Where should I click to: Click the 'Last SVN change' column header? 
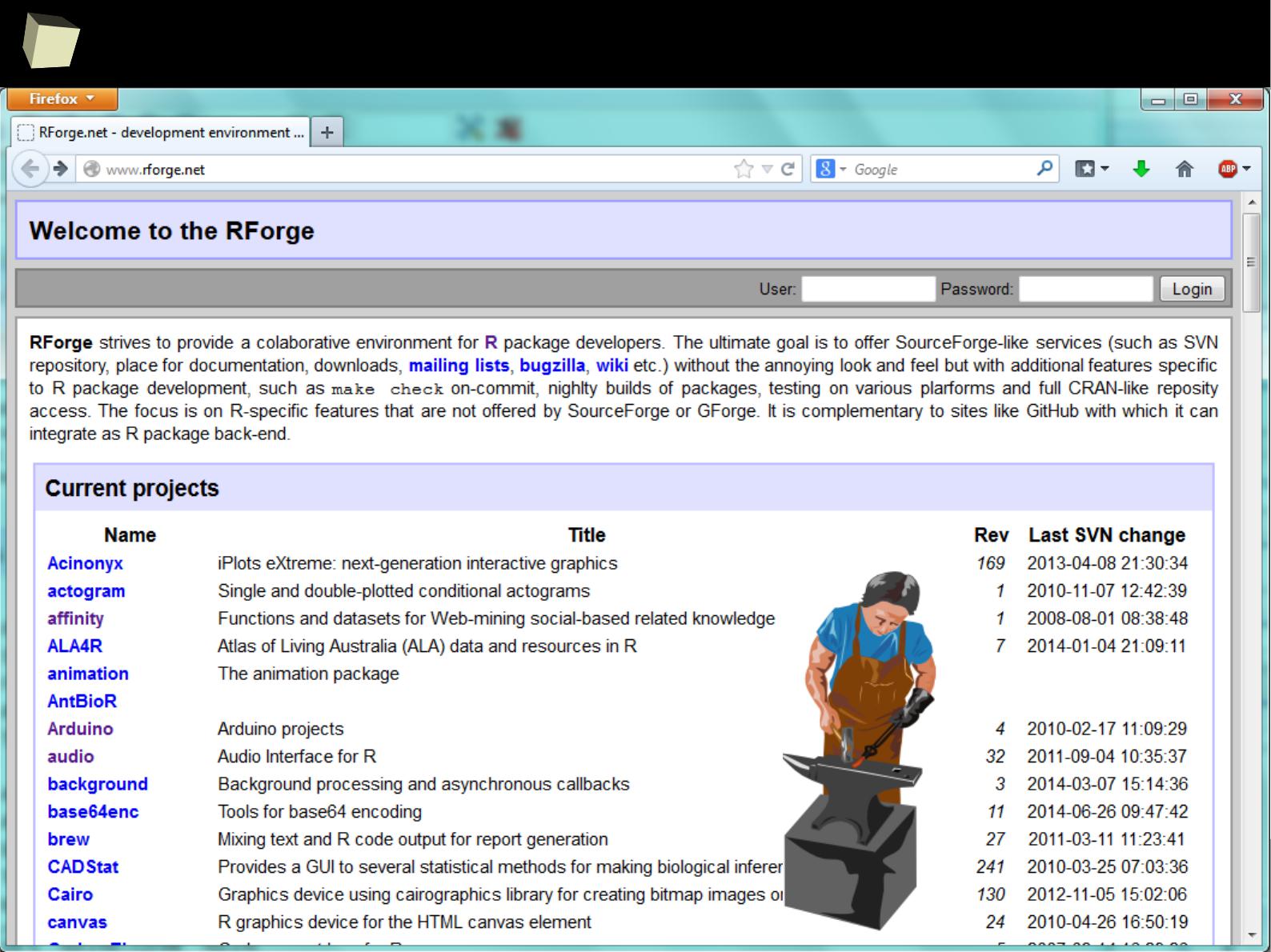coord(1107,535)
